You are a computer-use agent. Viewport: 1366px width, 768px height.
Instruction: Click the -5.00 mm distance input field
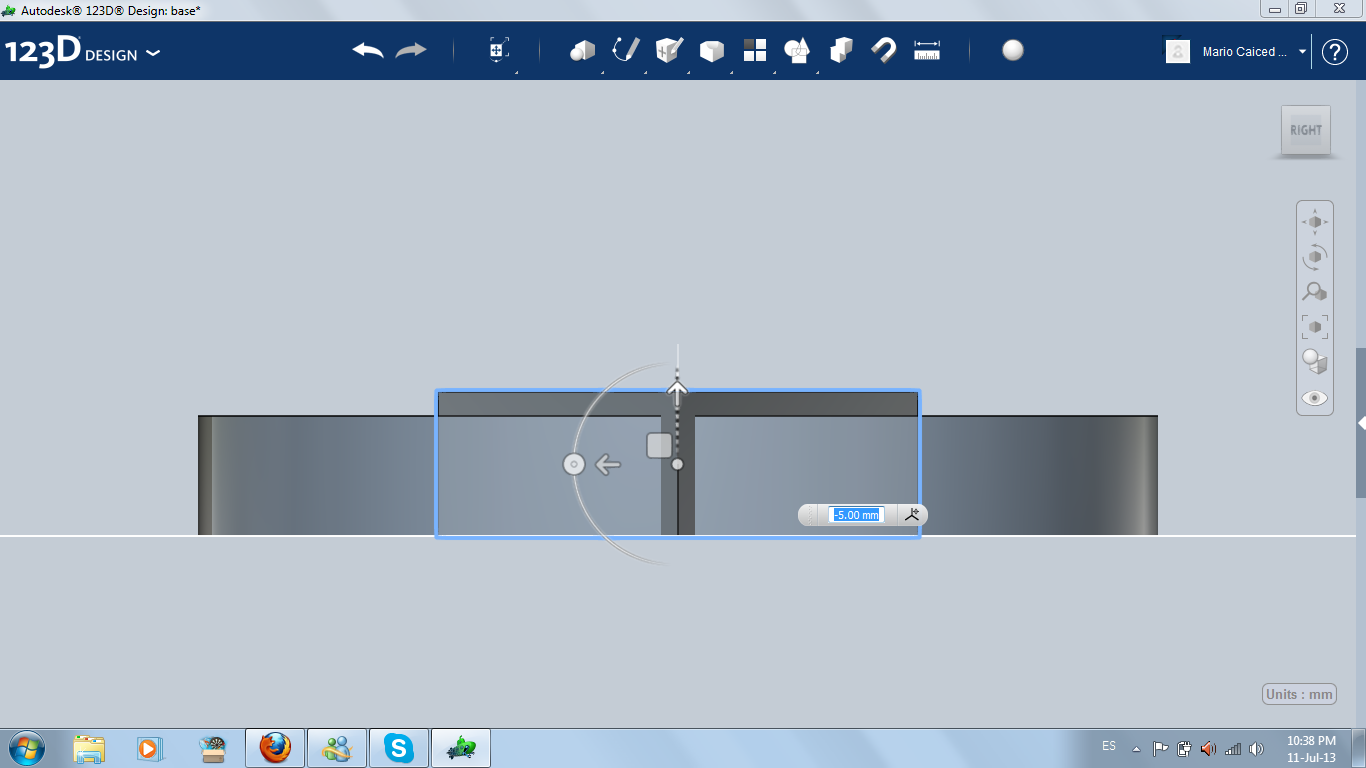point(855,515)
